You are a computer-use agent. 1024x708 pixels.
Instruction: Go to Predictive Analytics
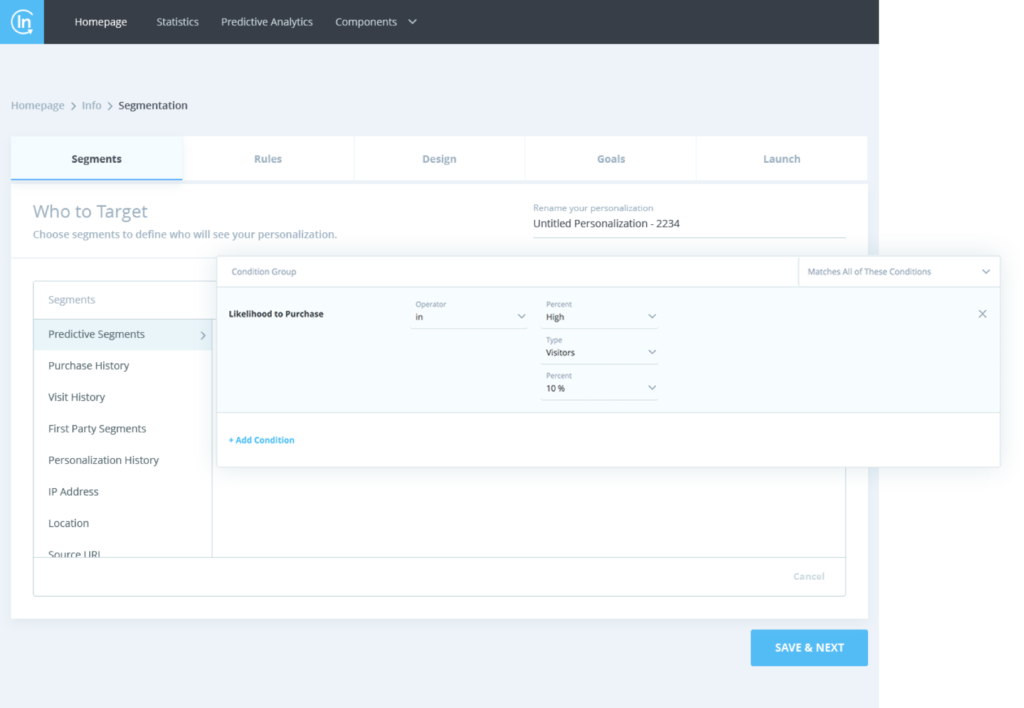click(266, 22)
